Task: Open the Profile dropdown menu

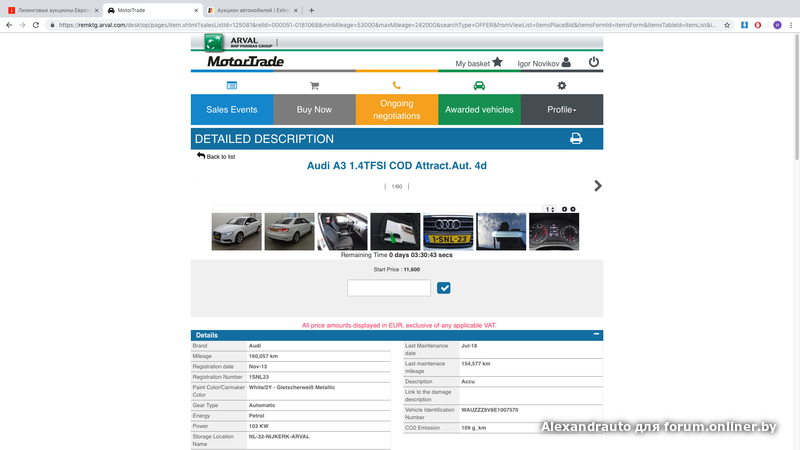Action: pos(562,110)
